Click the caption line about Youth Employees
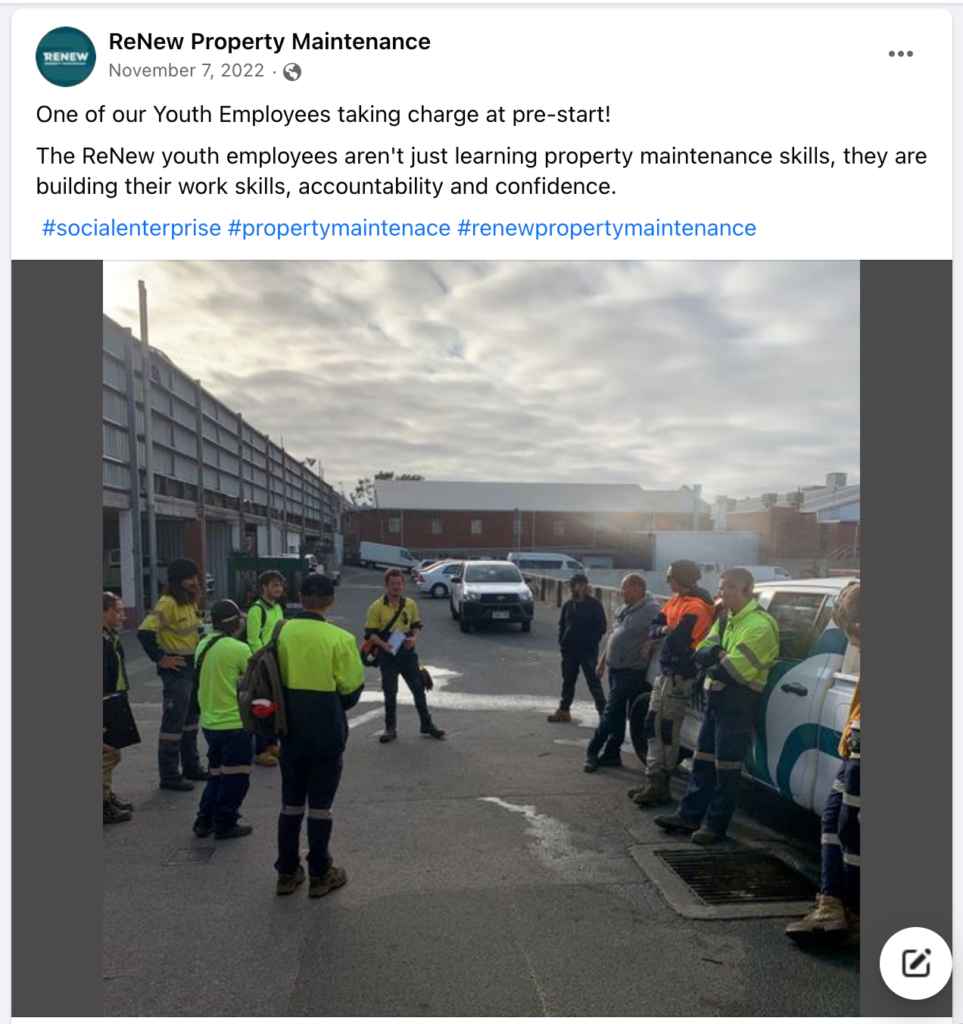Viewport: 963px width, 1024px height. coord(323,114)
